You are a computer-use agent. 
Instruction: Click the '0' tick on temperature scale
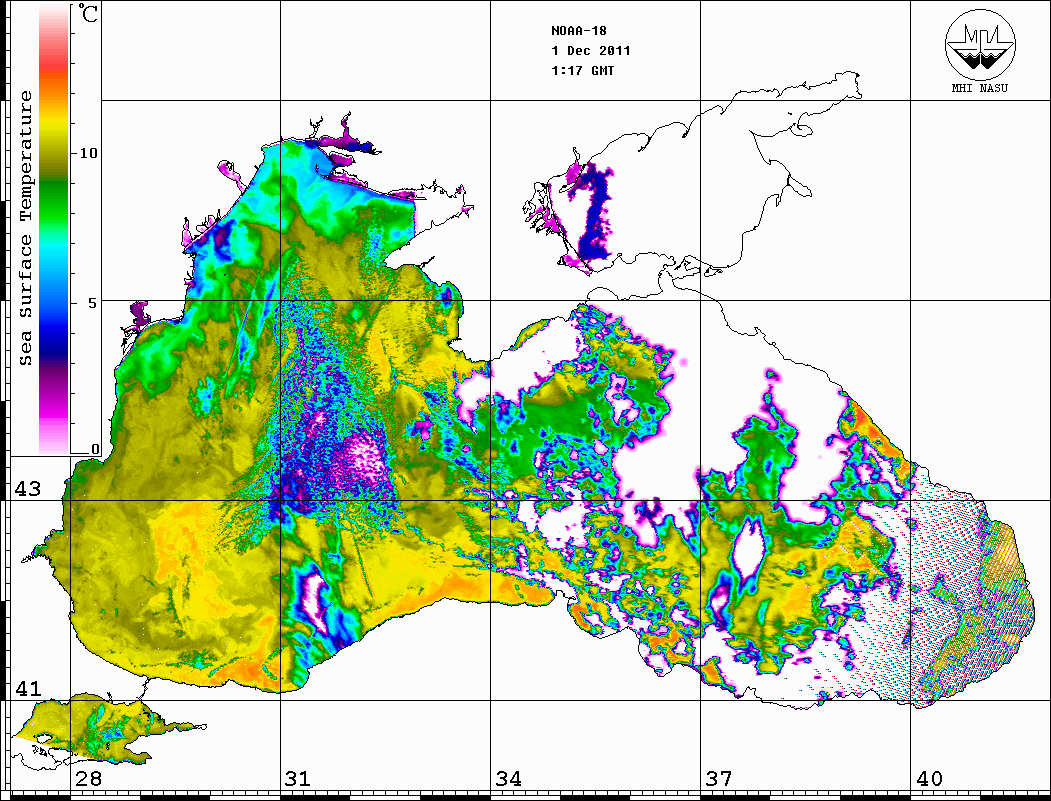coord(95,449)
